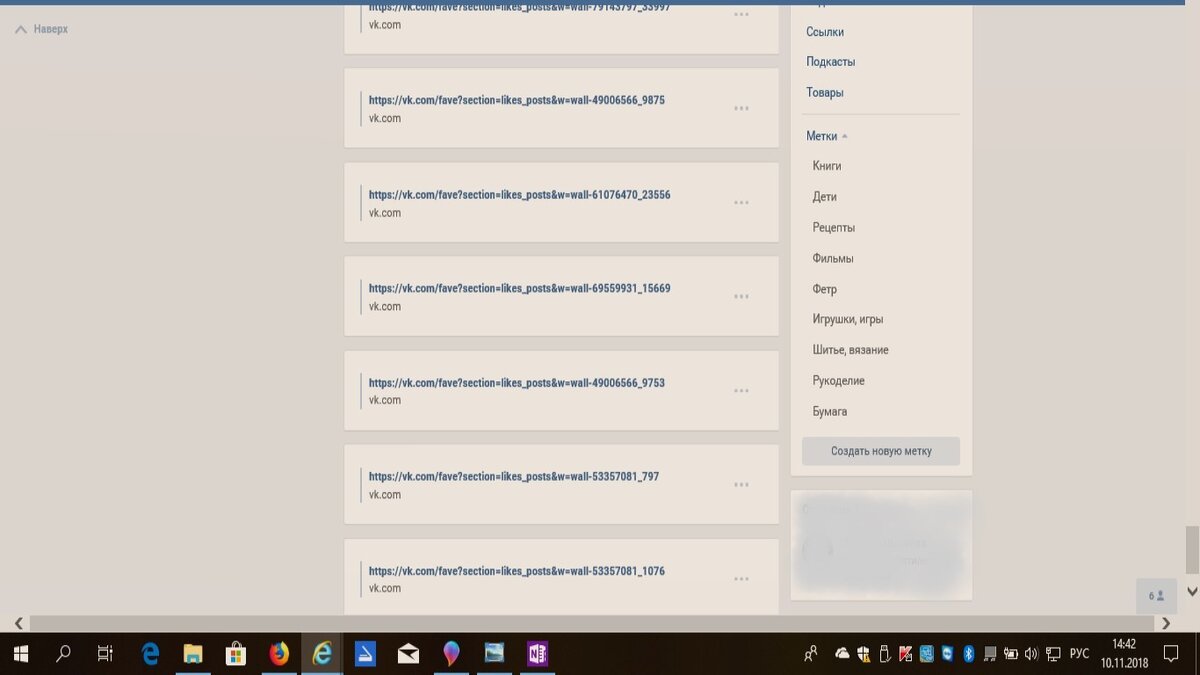Open File Explorer from taskbar
The width and height of the screenshot is (1200, 675).
[x=193, y=654]
